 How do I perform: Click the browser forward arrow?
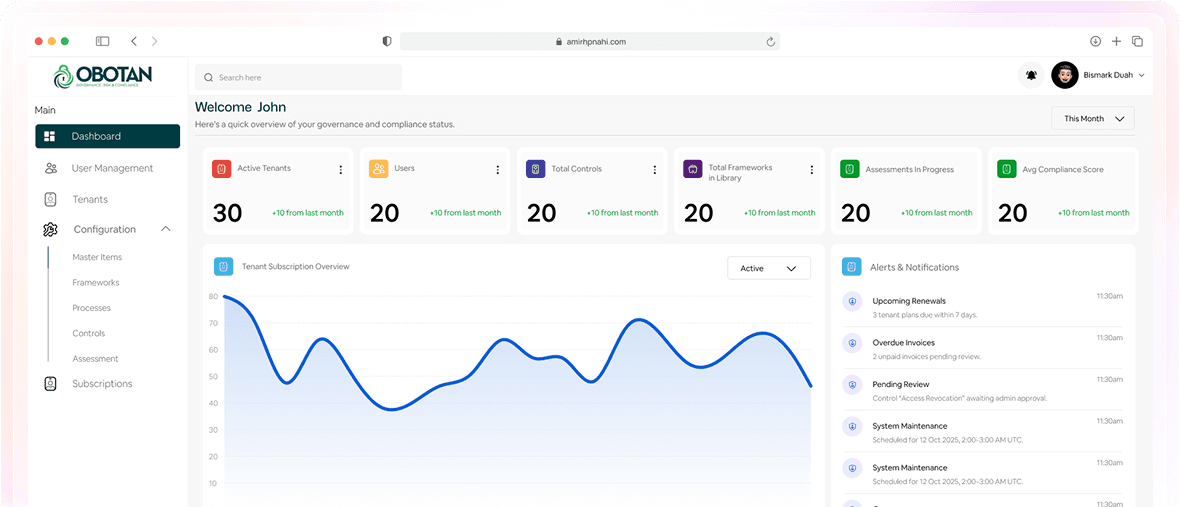click(154, 41)
